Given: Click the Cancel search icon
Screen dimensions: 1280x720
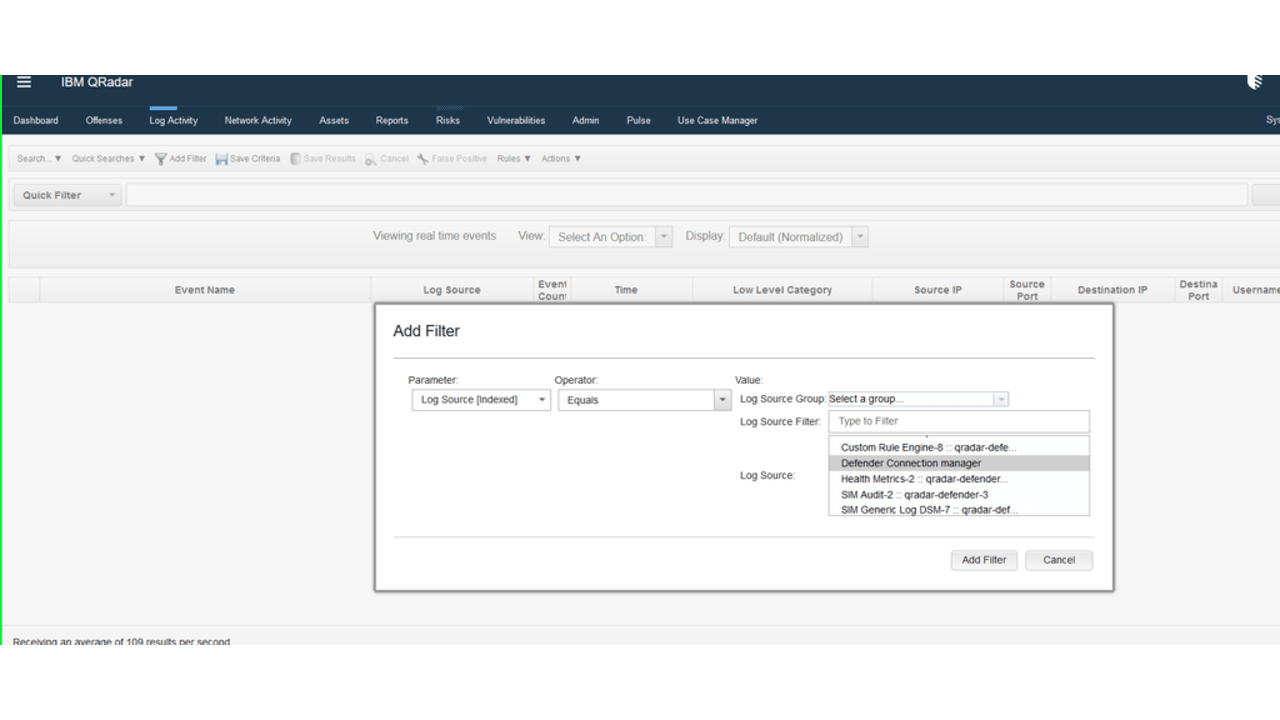Looking at the screenshot, I should pos(369,158).
